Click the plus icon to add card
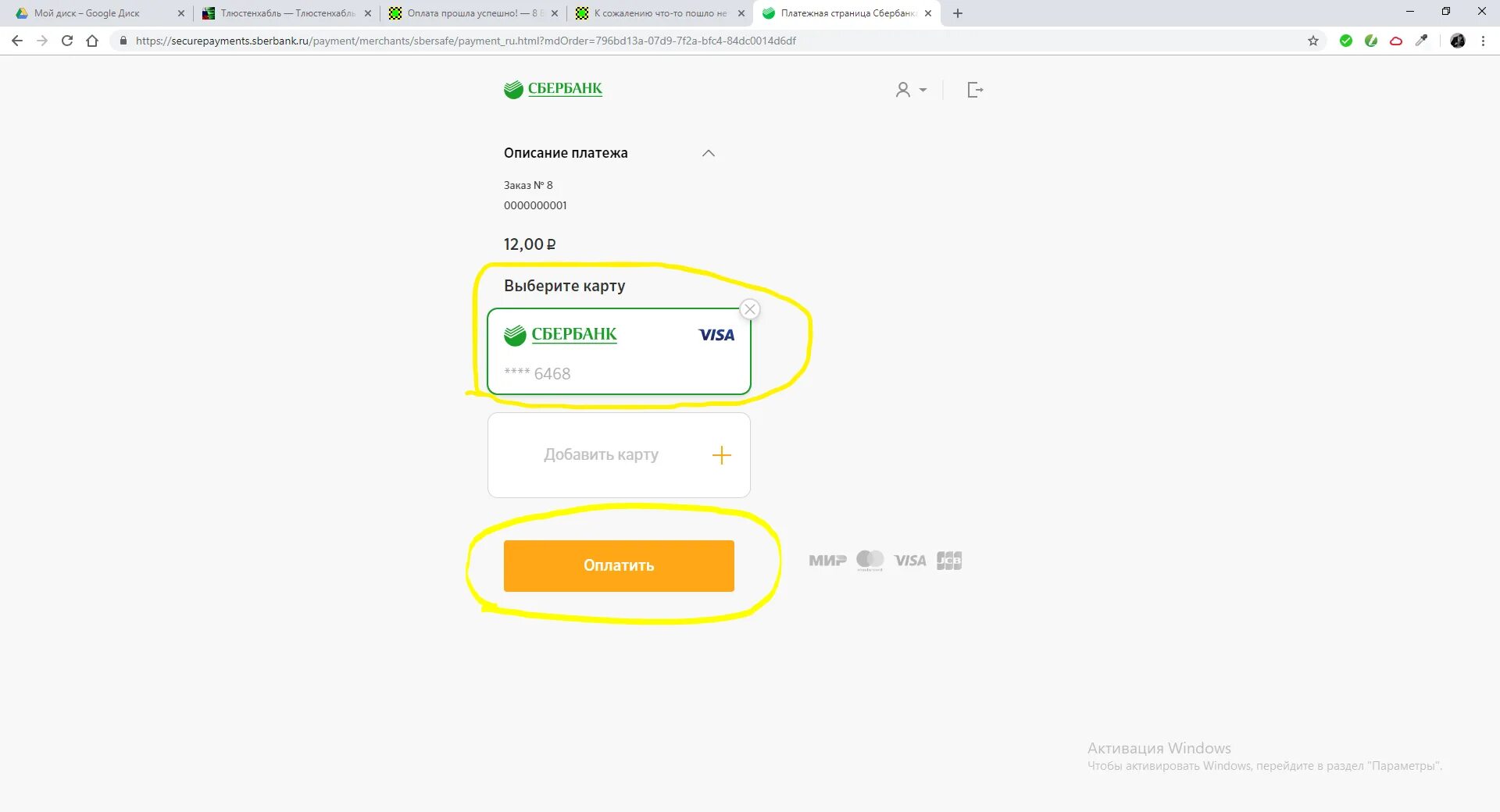Viewport: 1500px width, 812px height. click(x=722, y=455)
